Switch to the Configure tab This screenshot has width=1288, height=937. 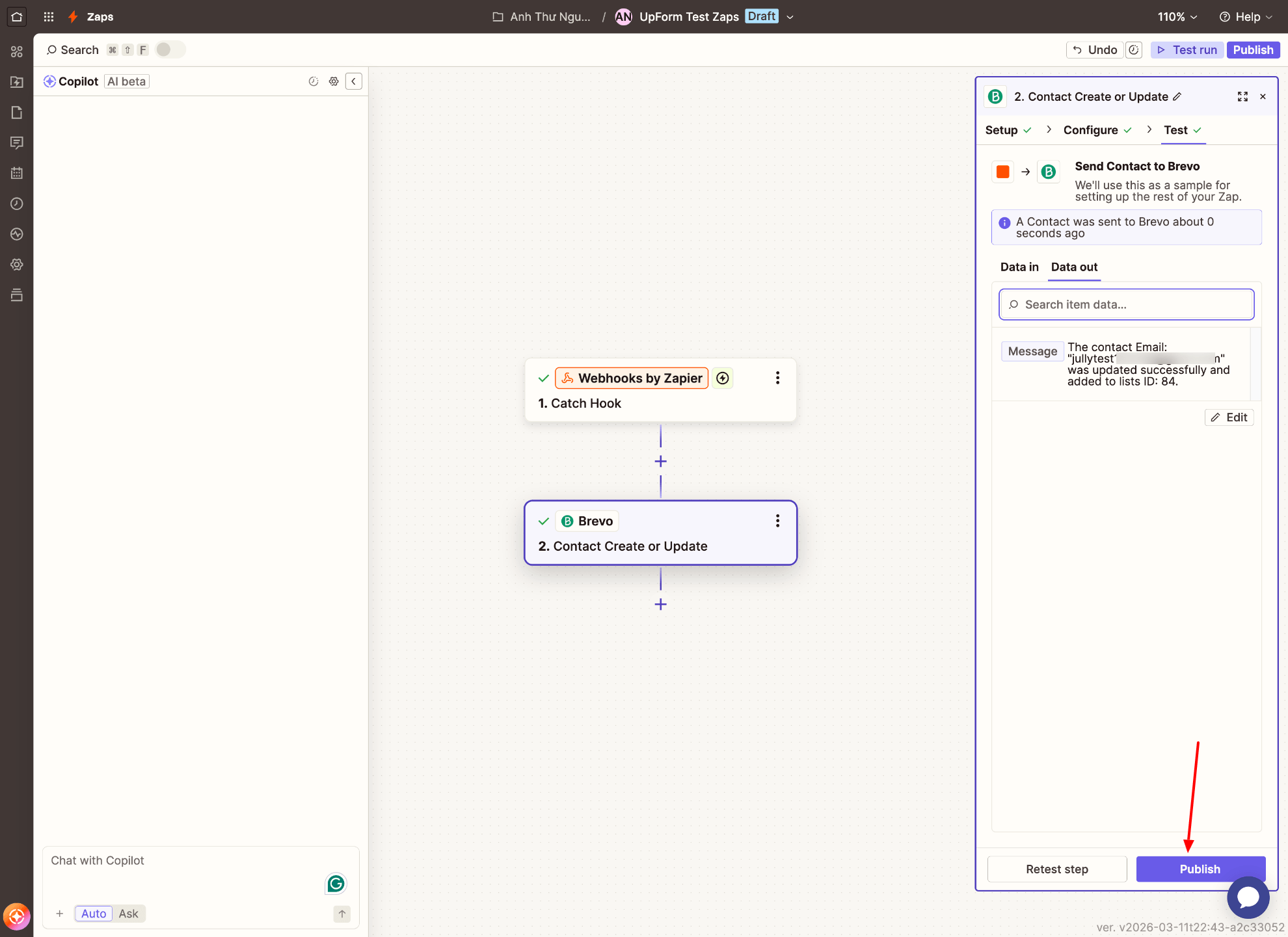click(1097, 130)
